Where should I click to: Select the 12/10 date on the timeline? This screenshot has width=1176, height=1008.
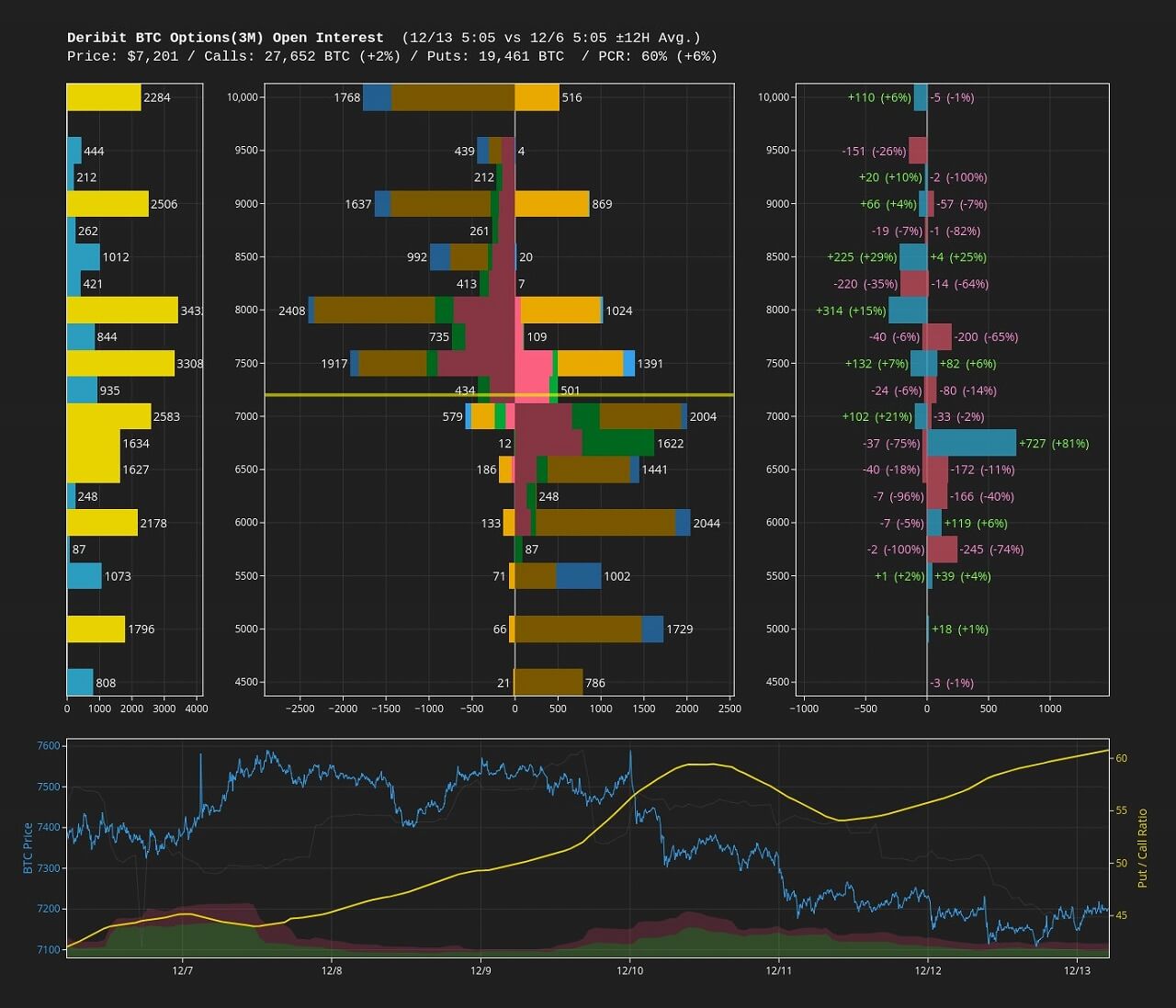(x=629, y=970)
